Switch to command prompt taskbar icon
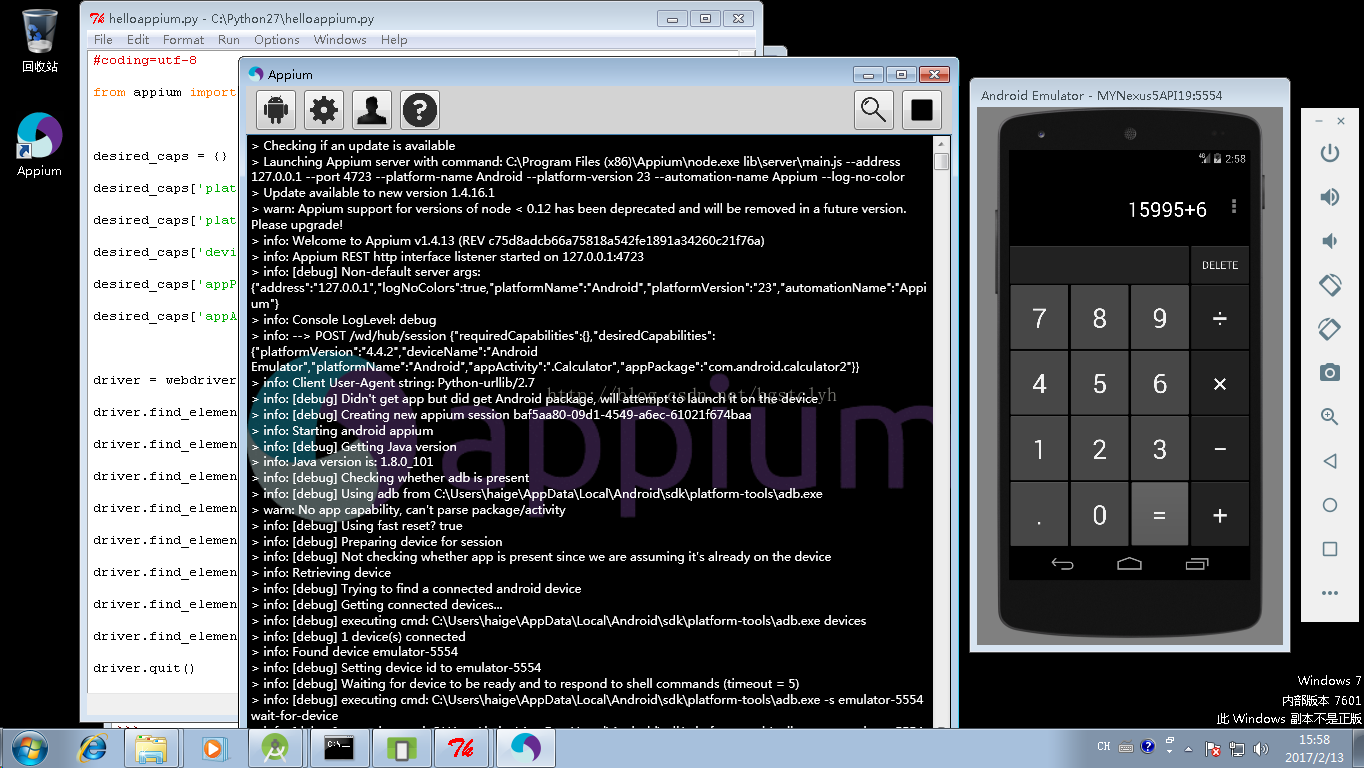The height and width of the screenshot is (768, 1364). pyautogui.click(x=339, y=748)
